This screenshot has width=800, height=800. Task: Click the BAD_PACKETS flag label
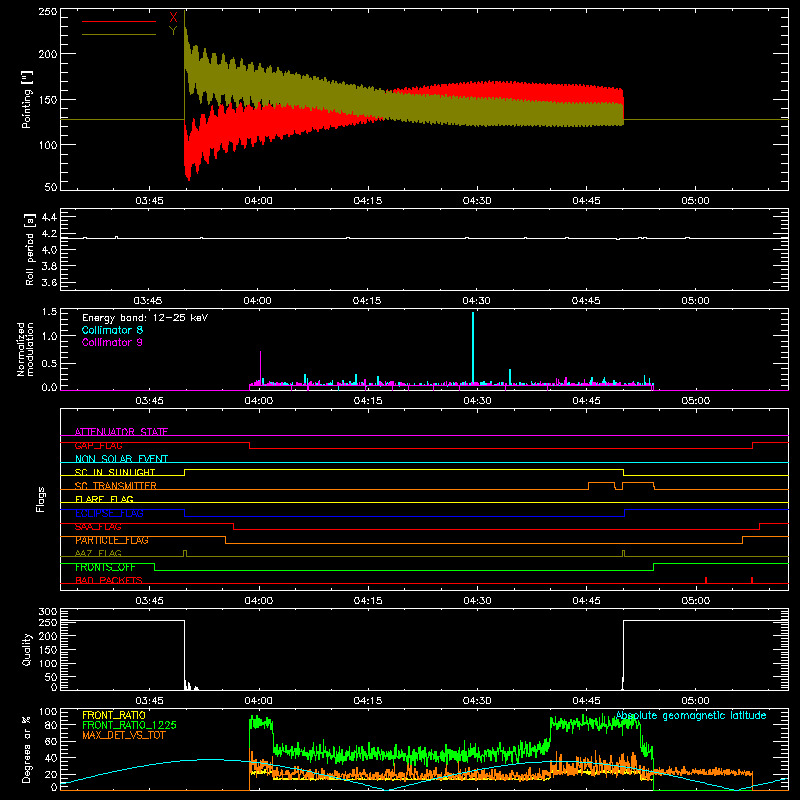tap(109, 580)
